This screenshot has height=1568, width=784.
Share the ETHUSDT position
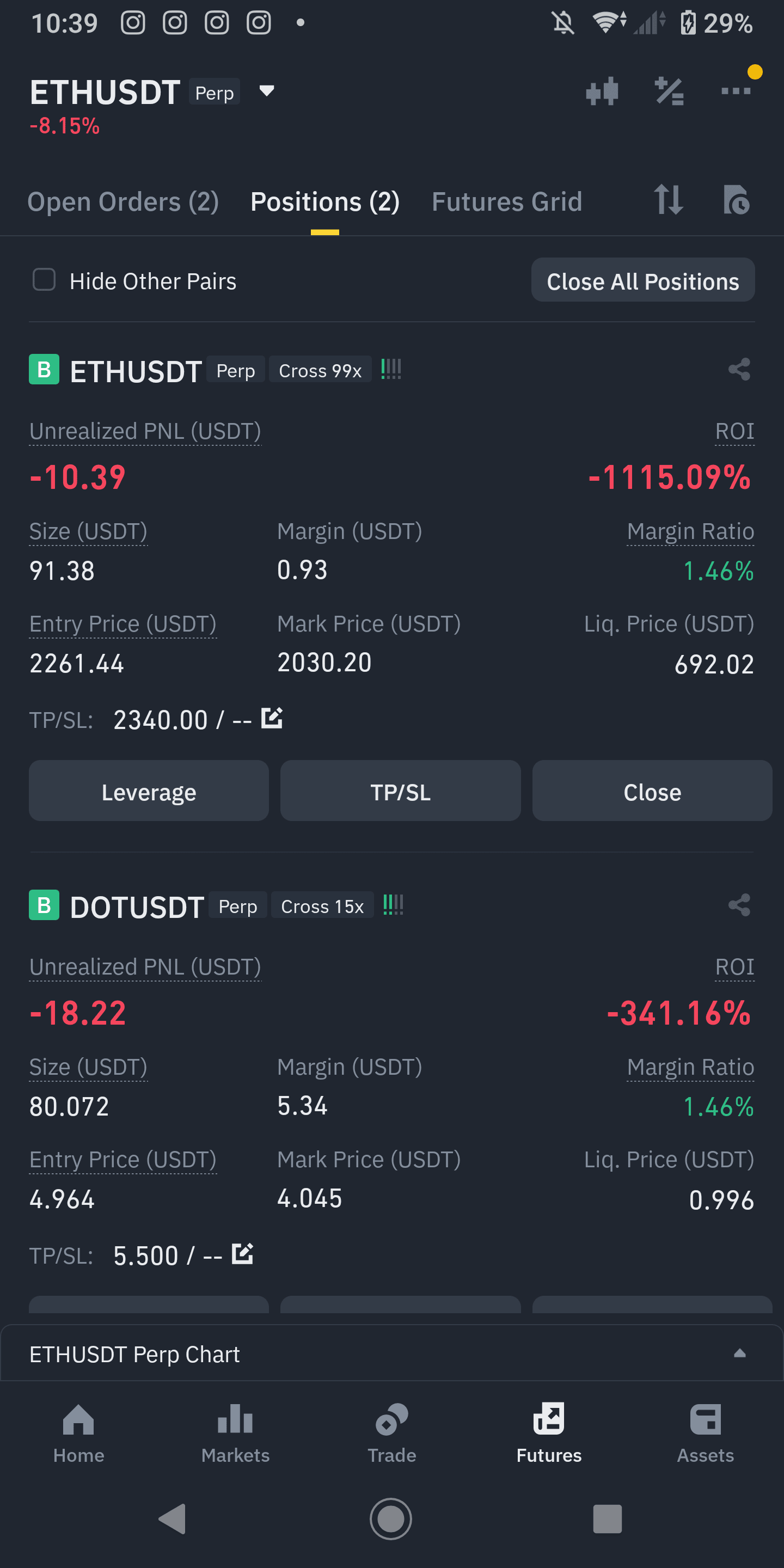pos(739,370)
